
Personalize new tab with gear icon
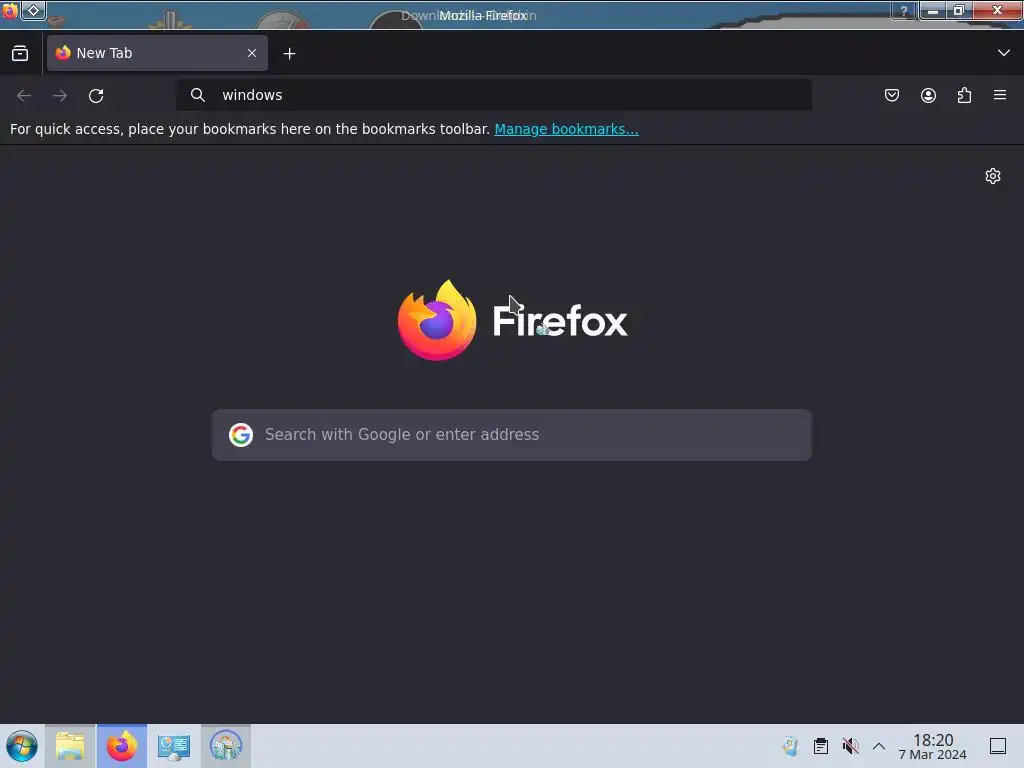[993, 176]
